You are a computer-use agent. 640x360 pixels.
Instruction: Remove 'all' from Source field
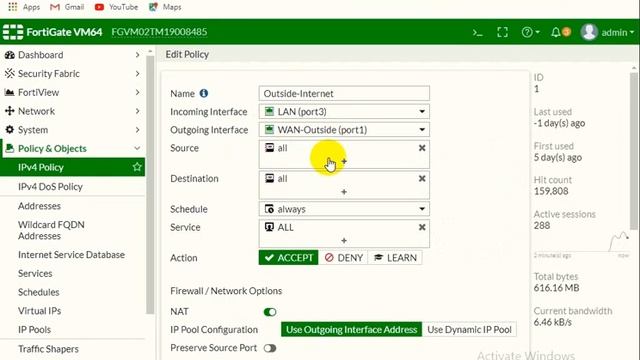[x=422, y=148]
